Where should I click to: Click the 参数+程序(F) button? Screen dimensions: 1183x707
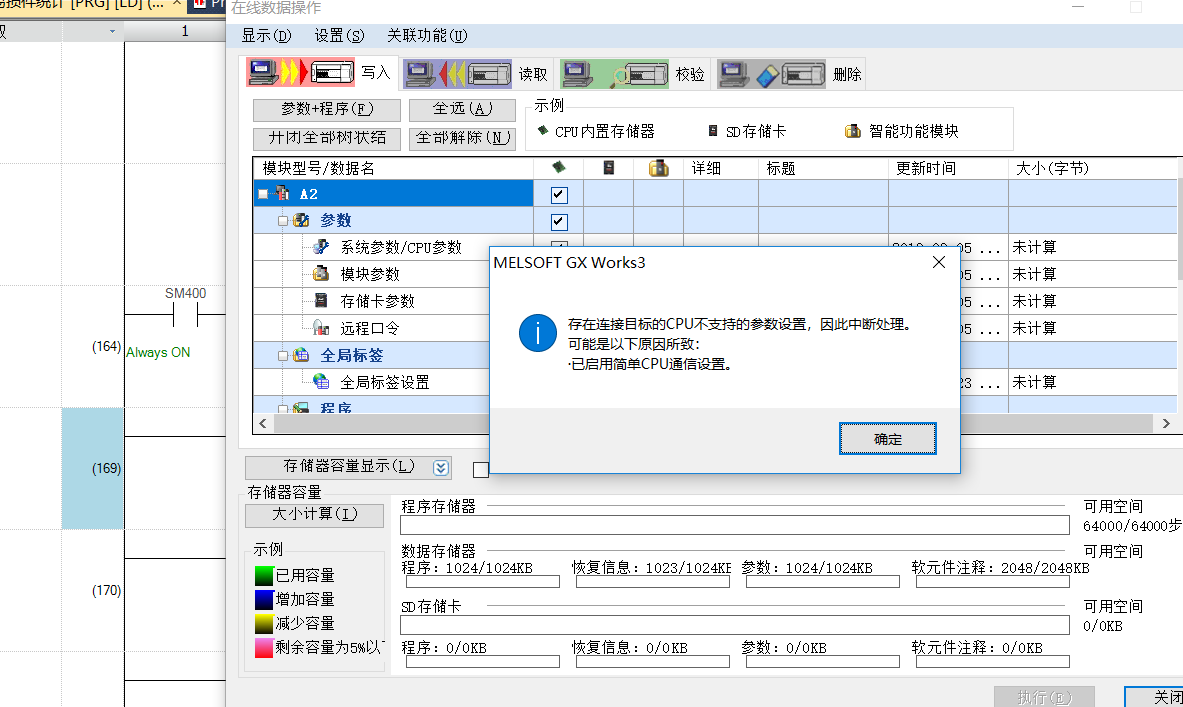click(326, 110)
